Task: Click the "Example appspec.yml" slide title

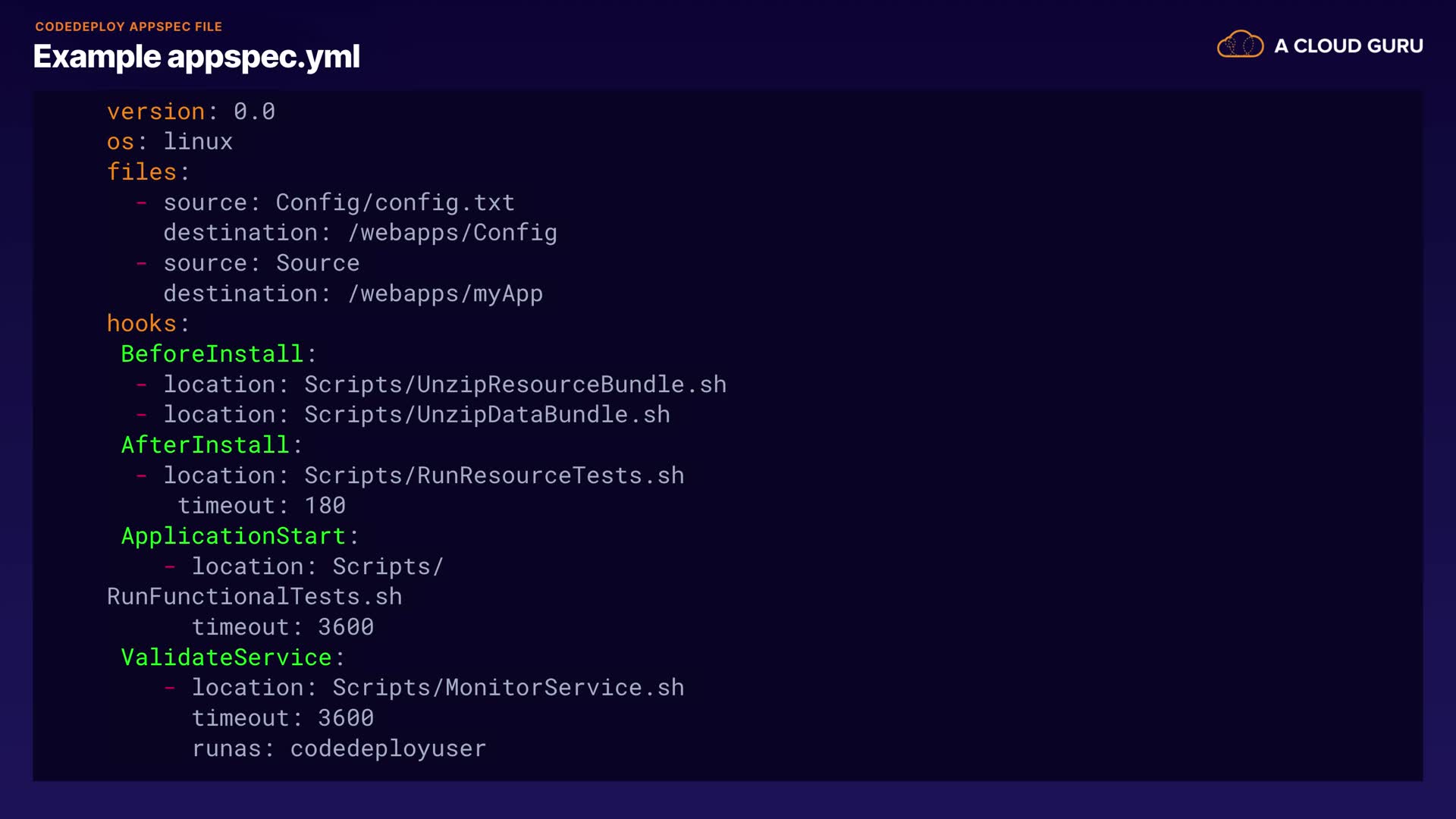Action: click(196, 57)
